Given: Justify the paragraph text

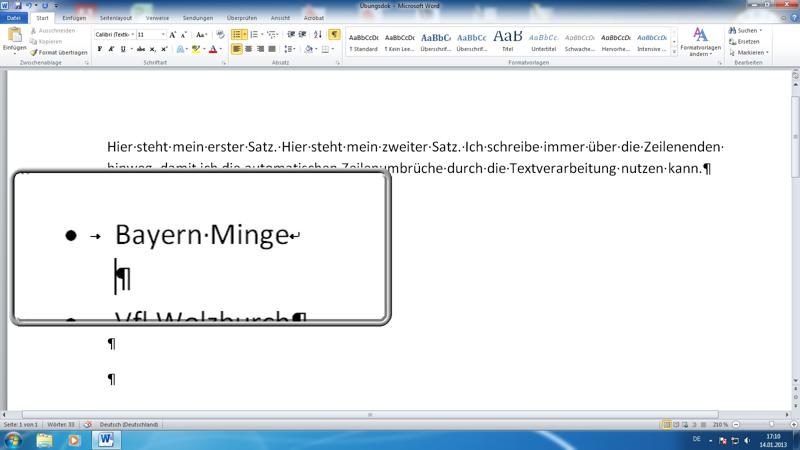Looking at the screenshot, I should 273,49.
